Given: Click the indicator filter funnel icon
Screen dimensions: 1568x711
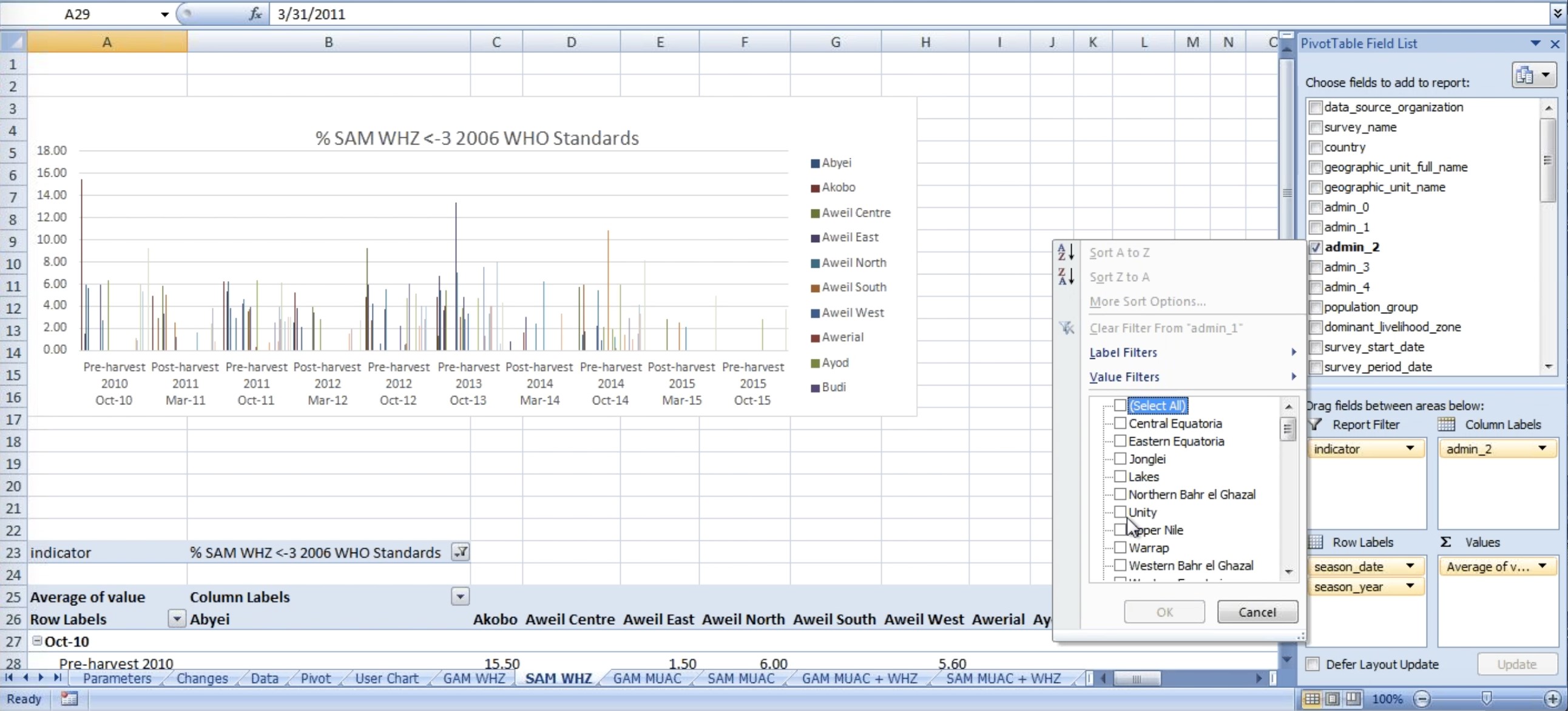Looking at the screenshot, I should coord(460,552).
